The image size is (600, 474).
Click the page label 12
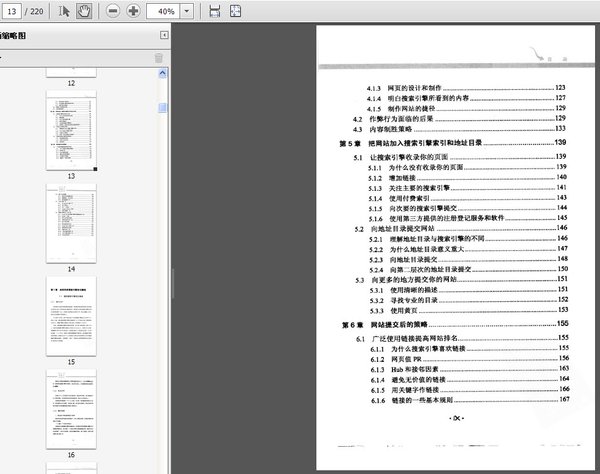point(72,83)
